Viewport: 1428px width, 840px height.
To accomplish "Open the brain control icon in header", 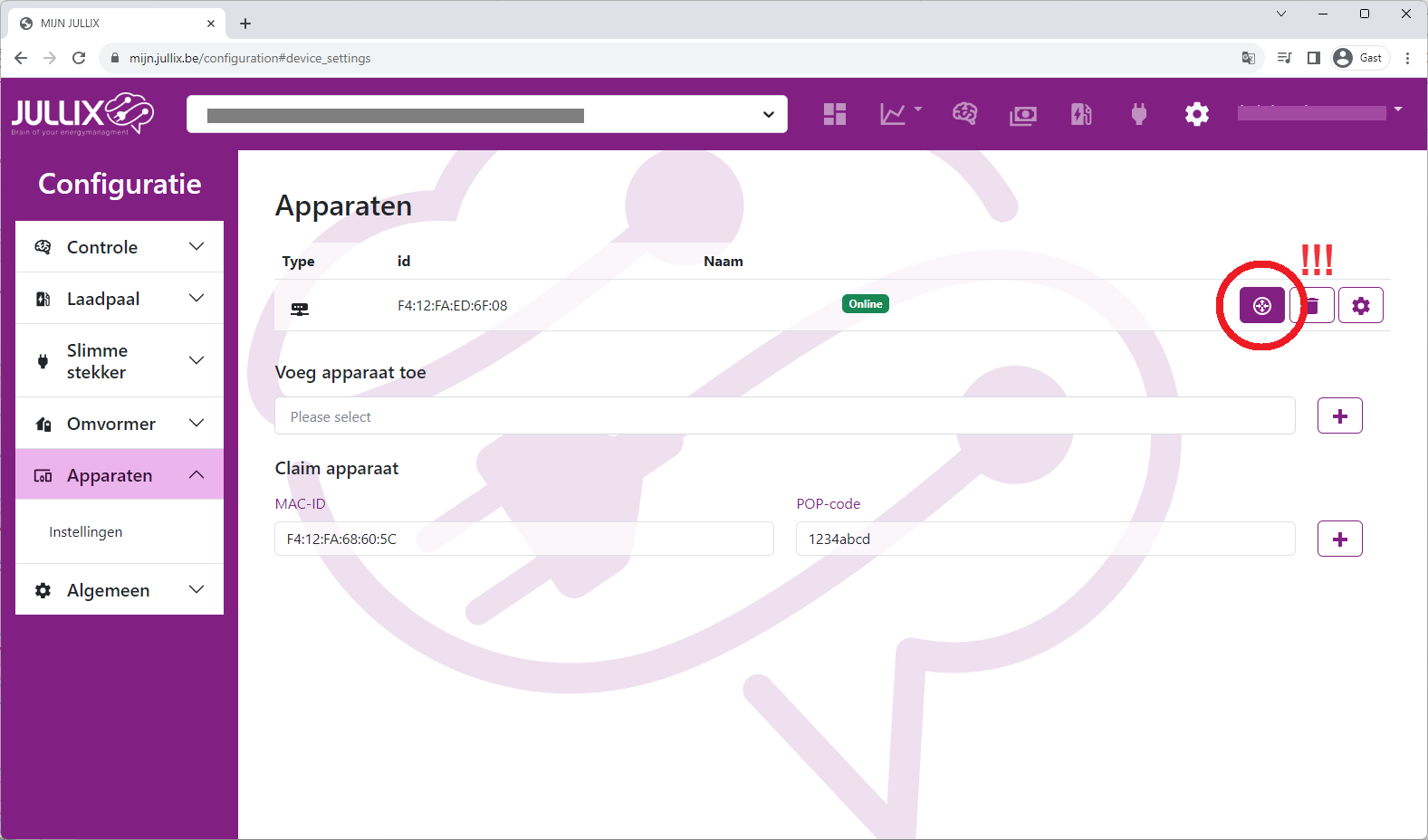I will [x=964, y=114].
